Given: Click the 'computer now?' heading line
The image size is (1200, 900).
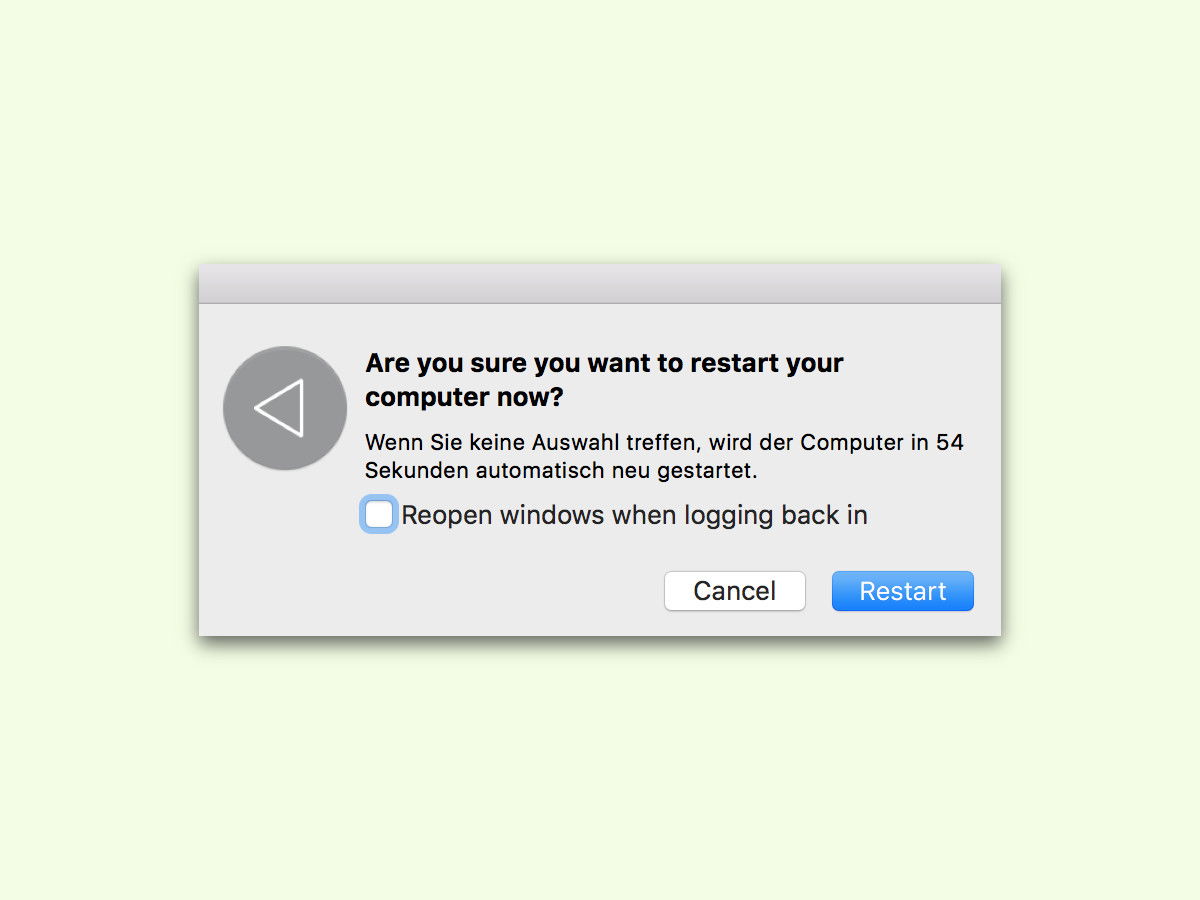Looking at the screenshot, I should (x=464, y=397).
